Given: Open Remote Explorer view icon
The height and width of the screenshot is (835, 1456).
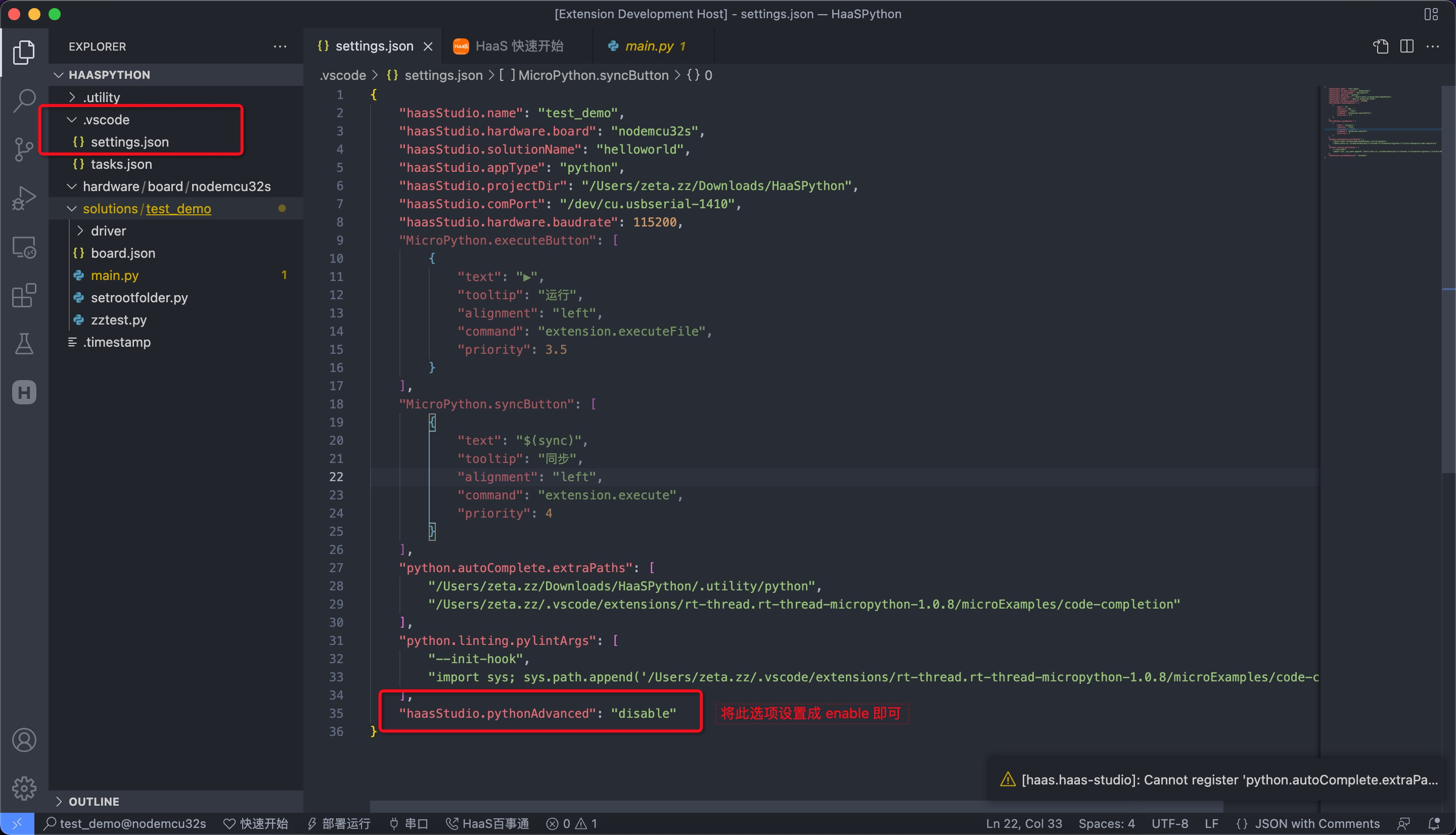Looking at the screenshot, I should 24,247.
